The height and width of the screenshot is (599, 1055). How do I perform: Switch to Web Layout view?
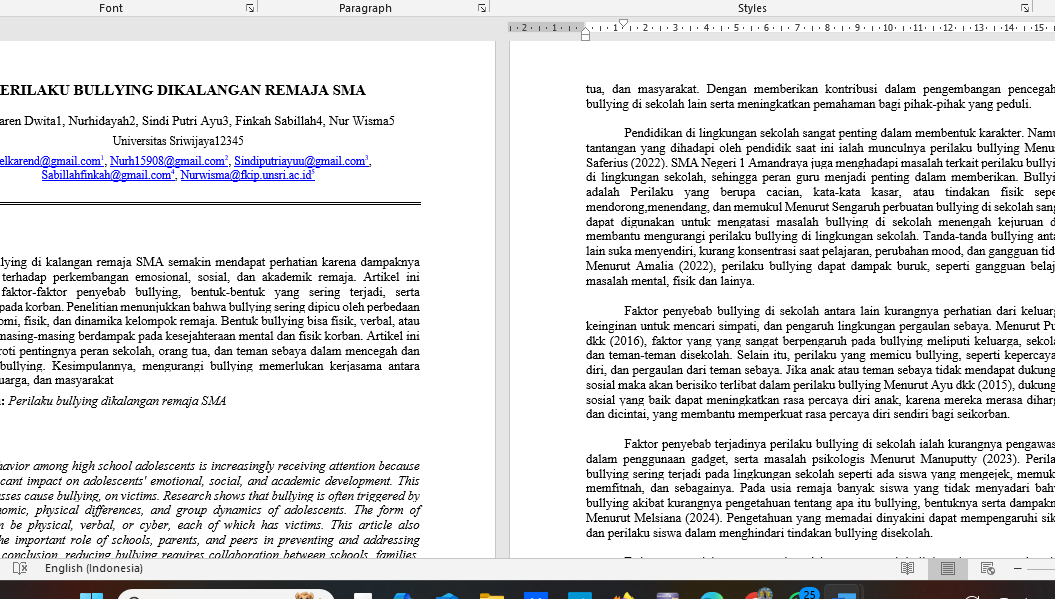pyautogui.click(x=988, y=569)
